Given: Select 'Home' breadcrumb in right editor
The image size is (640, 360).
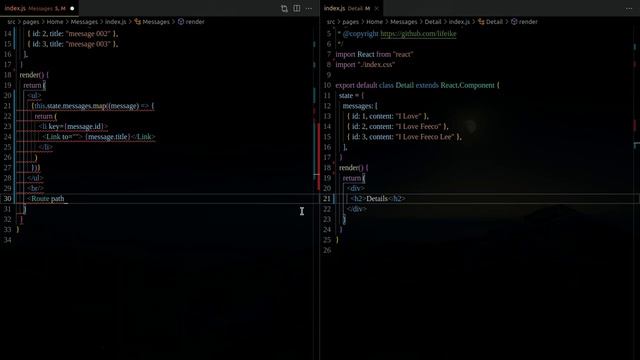Looking at the screenshot, I should click(375, 22).
